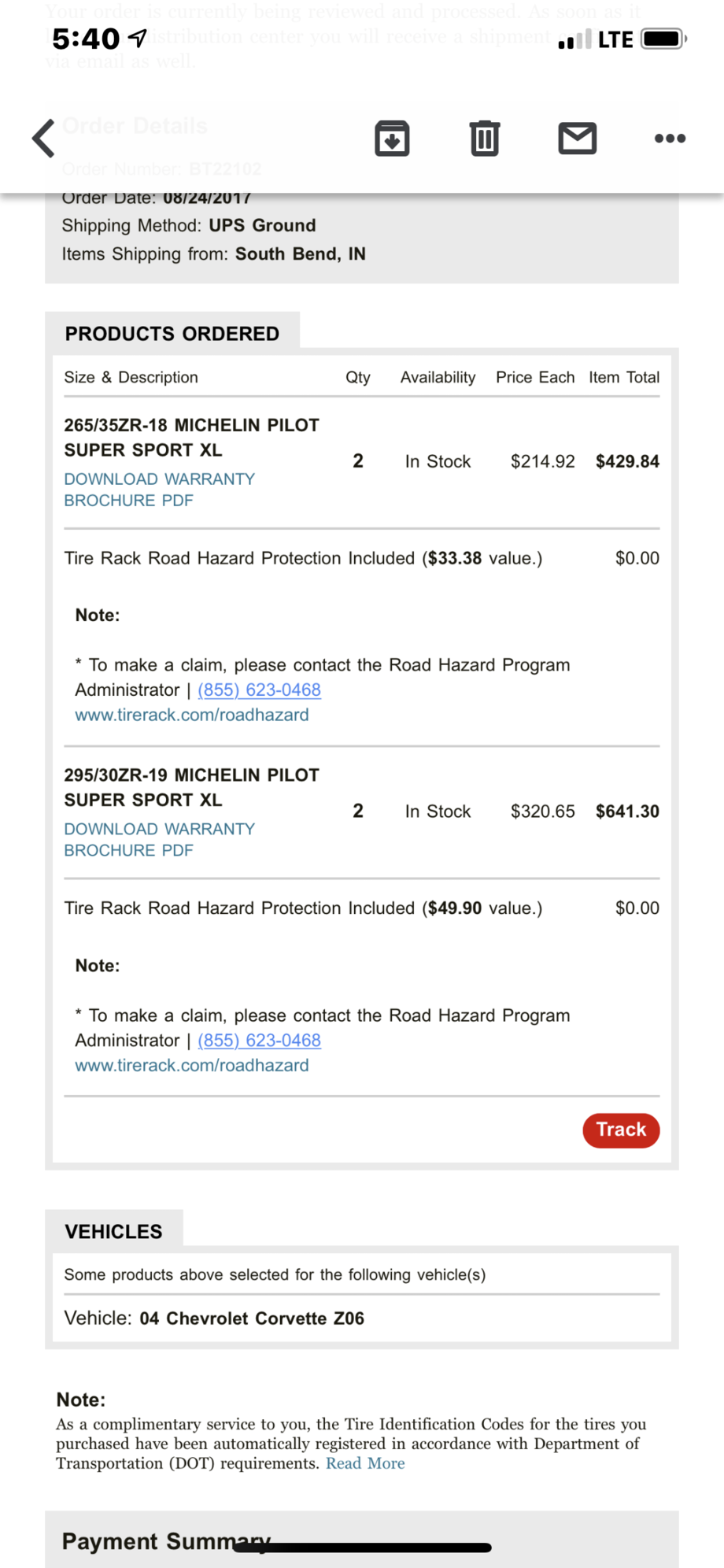The height and width of the screenshot is (1568, 724).
Task: Open the warranty brochure PDF for the 265/35ZR-18 tire
Action: 160,490
